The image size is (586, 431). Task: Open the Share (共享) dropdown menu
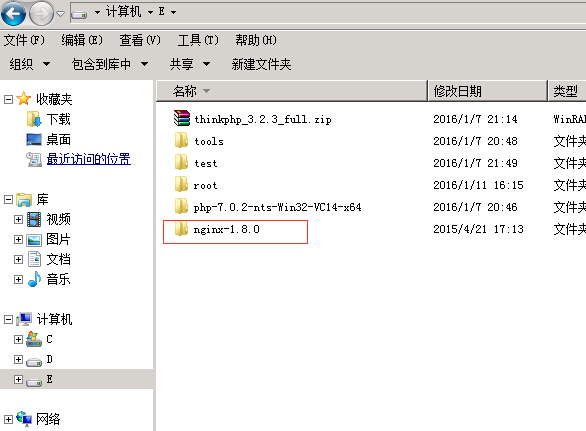(x=190, y=64)
